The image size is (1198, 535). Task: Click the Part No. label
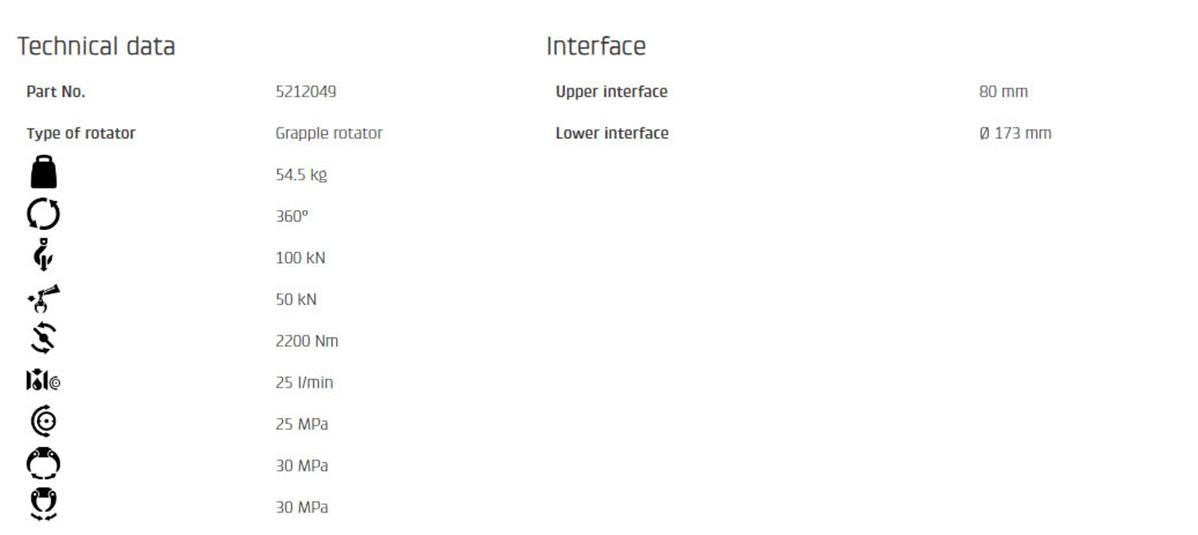[x=56, y=92]
